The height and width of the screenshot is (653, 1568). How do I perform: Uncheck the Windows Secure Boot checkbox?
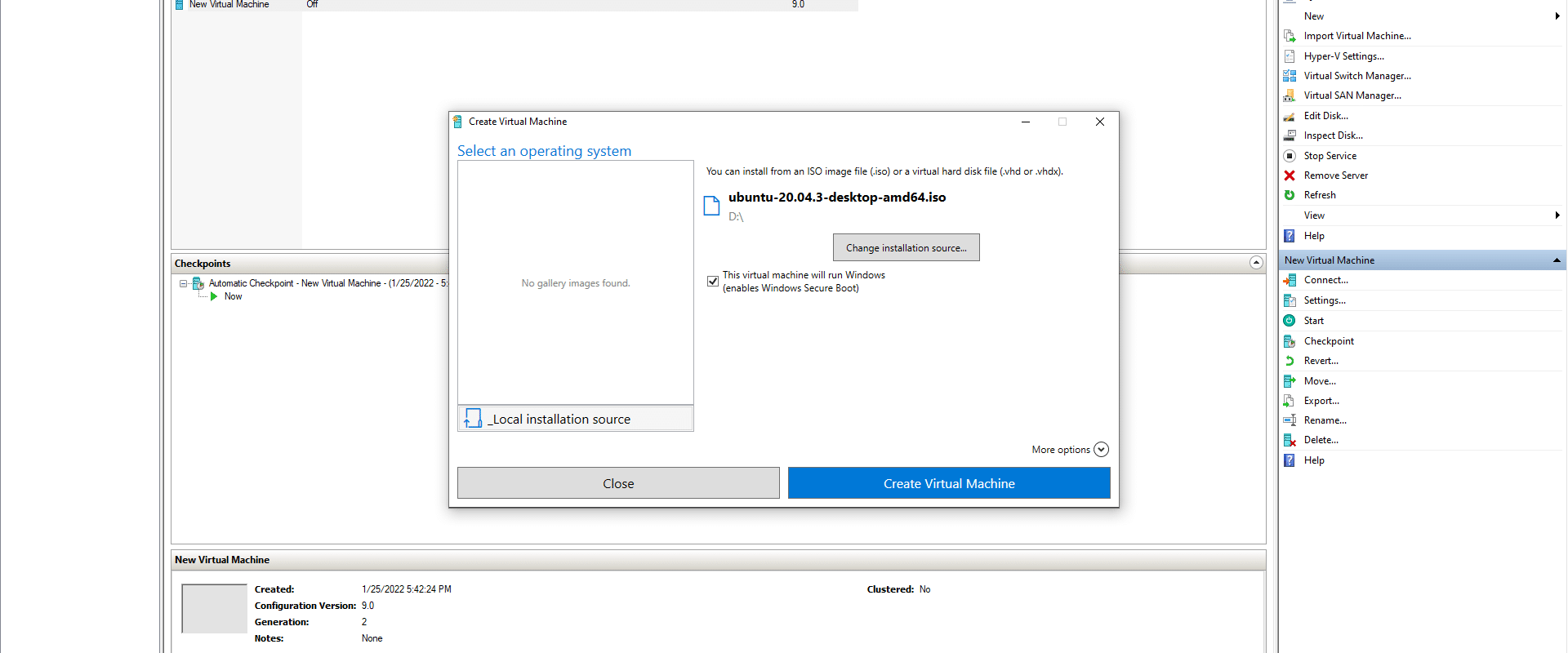click(713, 281)
